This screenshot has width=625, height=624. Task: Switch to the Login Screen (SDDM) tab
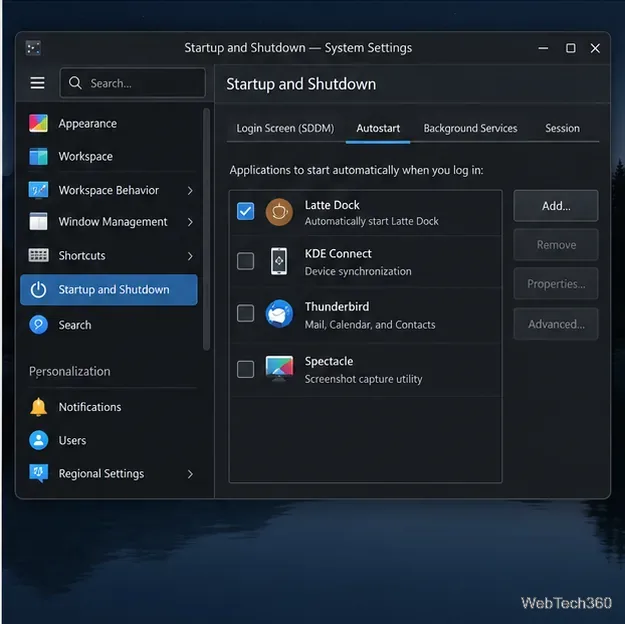(x=285, y=128)
